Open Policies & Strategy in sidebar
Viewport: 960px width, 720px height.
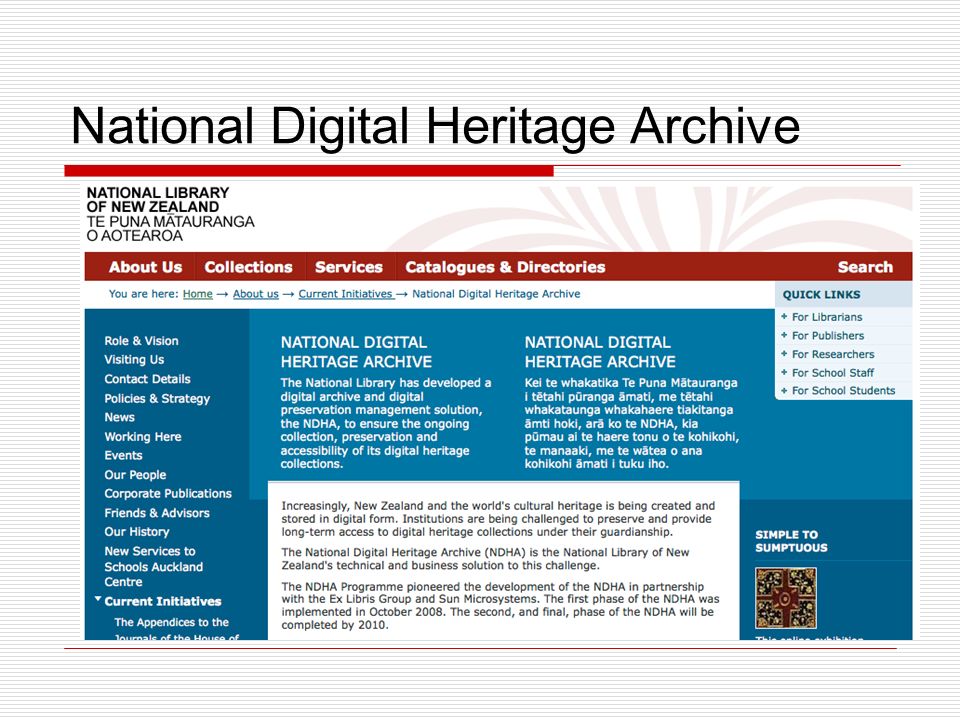click(157, 399)
